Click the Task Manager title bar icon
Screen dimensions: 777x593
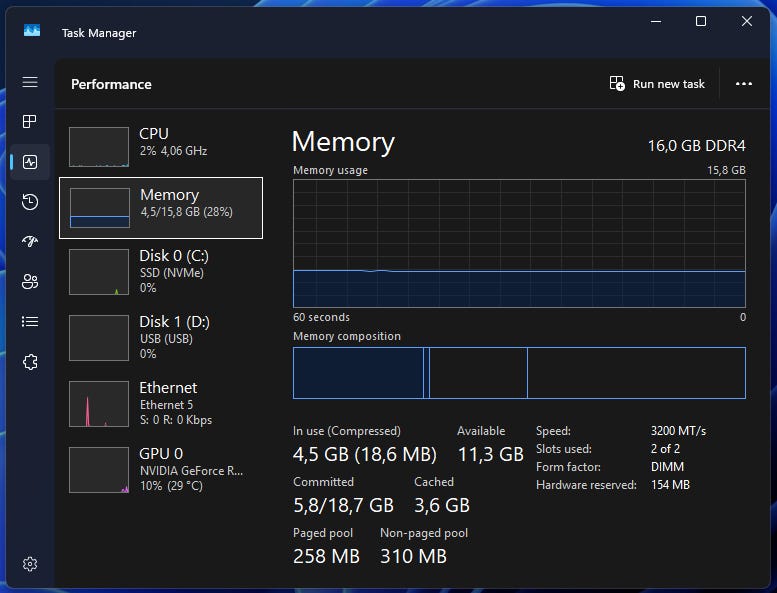point(32,31)
